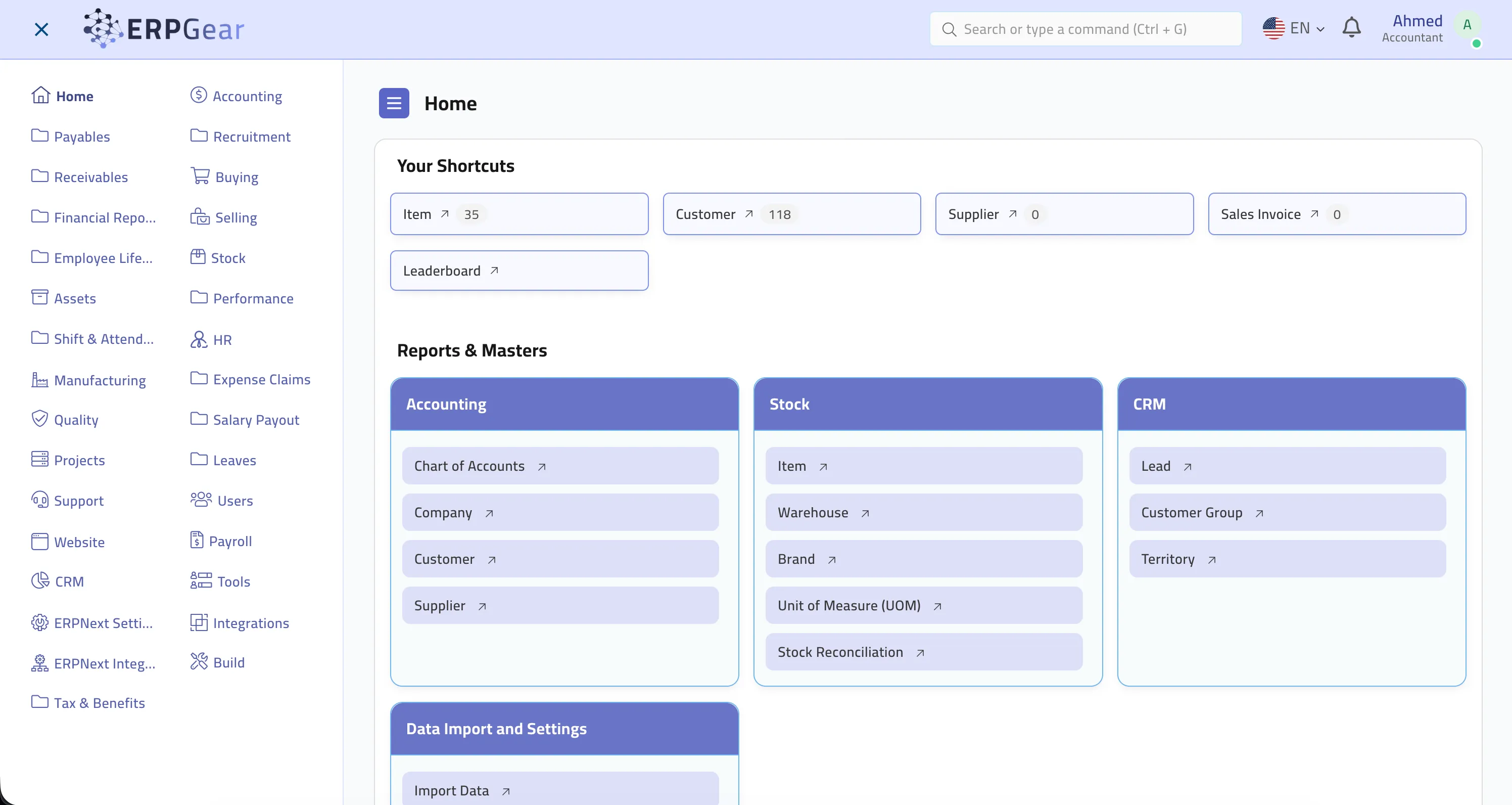The width and height of the screenshot is (1512, 805).
Task: Click the Build wrench icon
Action: pyautogui.click(x=199, y=662)
